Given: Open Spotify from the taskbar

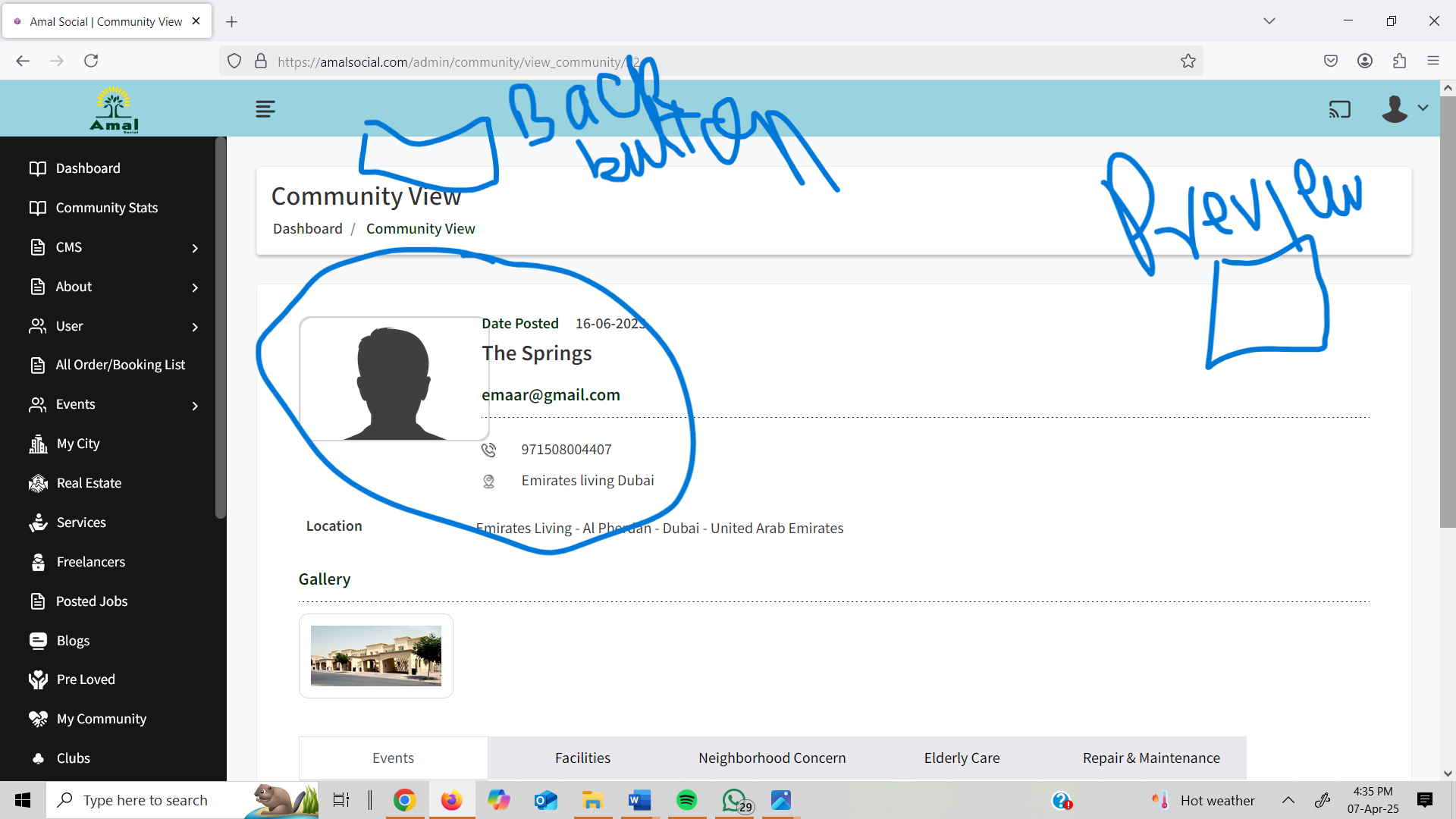Looking at the screenshot, I should point(686,800).
